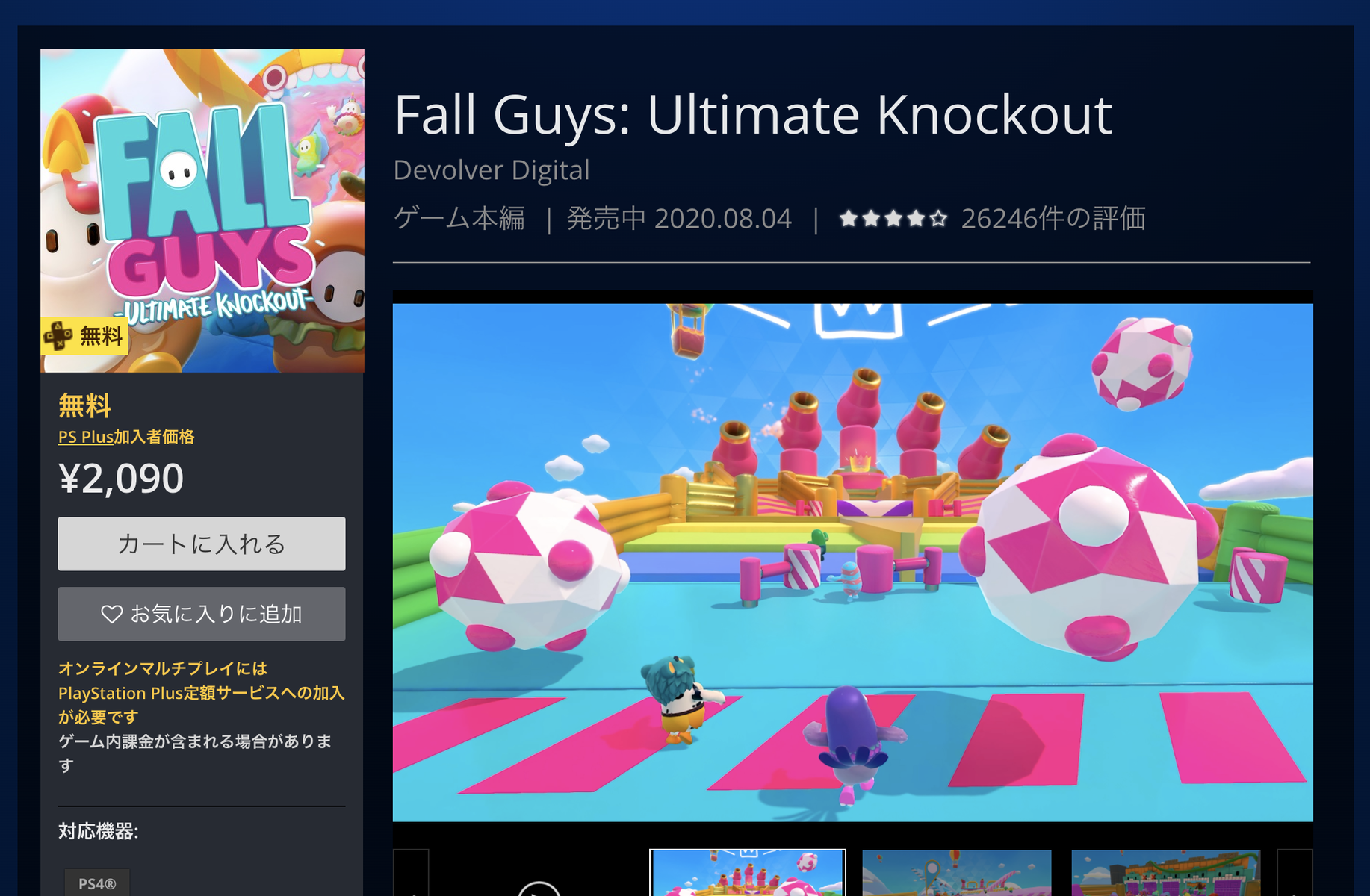Go to next thumbnails with right arrow
This screenshot has width=1370, height=896.
pos(1295,874)
